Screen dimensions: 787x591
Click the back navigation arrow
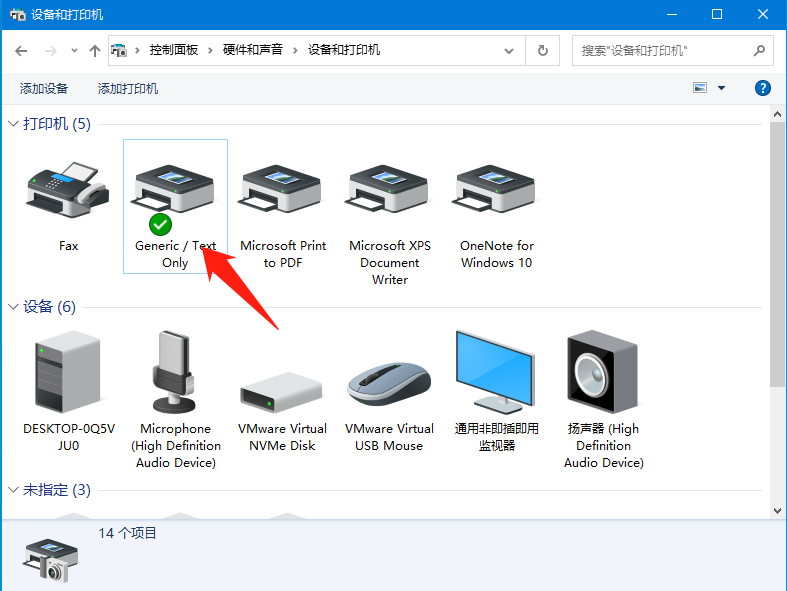21,51
